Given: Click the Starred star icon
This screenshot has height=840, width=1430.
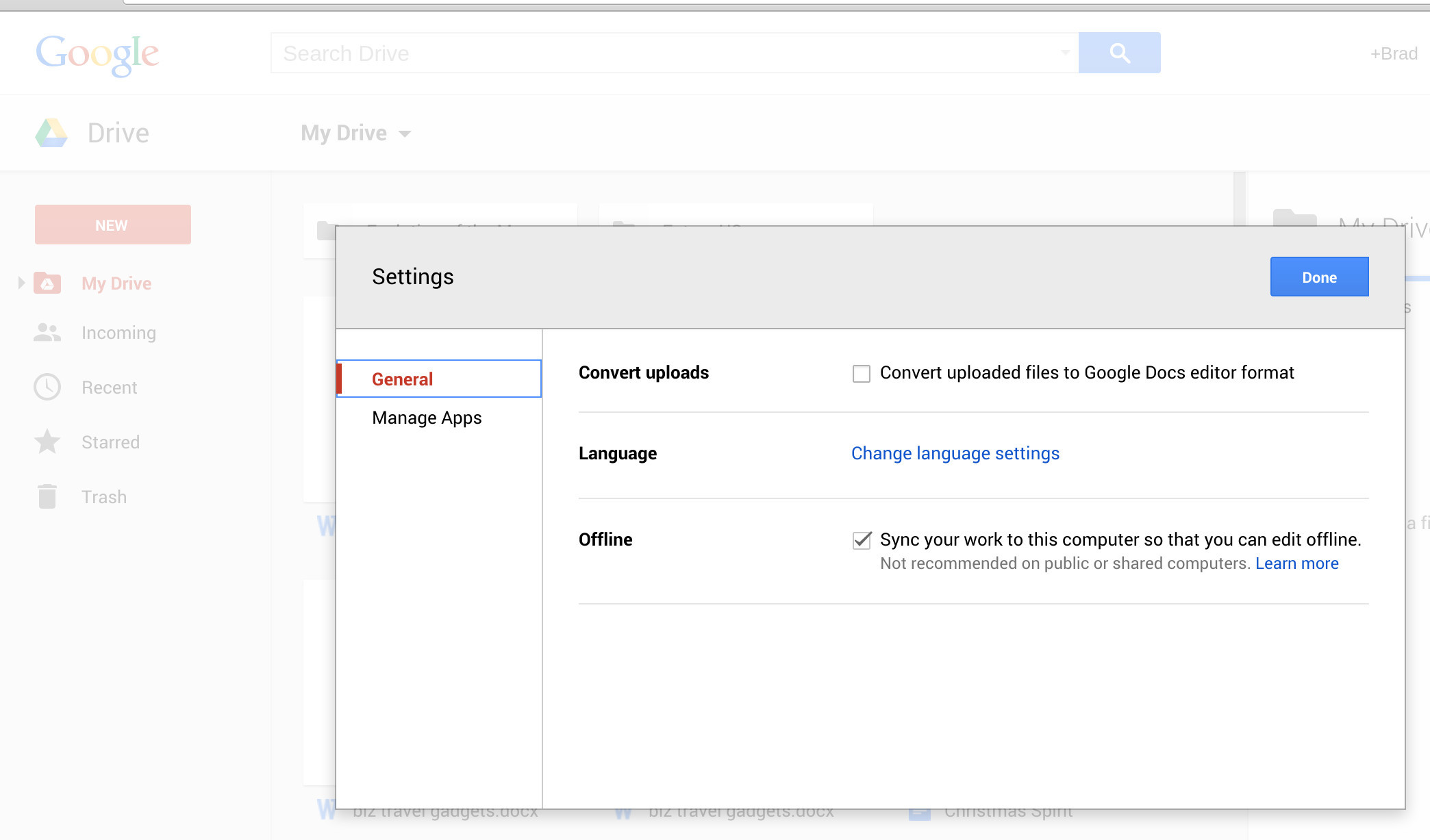Looking at the screenshot, I should [x=47, y=442].
